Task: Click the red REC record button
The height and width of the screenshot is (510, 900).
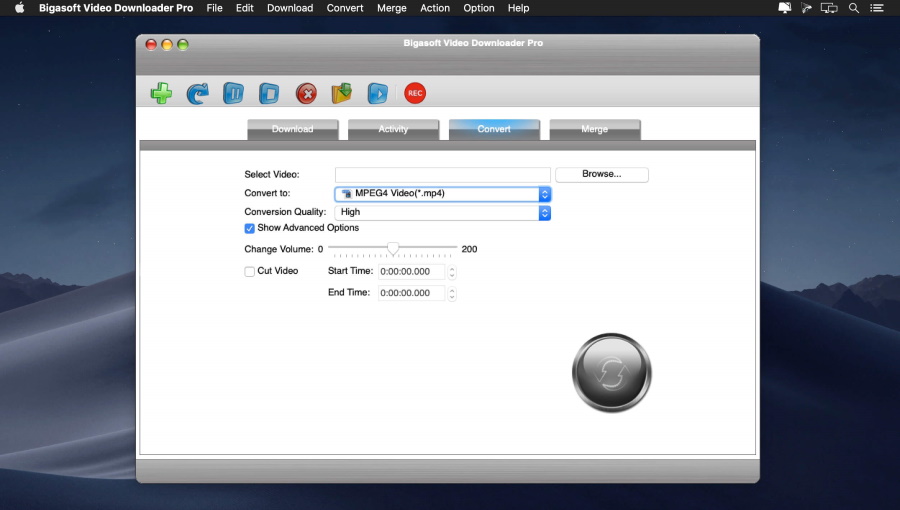Action: pos(415,93)
